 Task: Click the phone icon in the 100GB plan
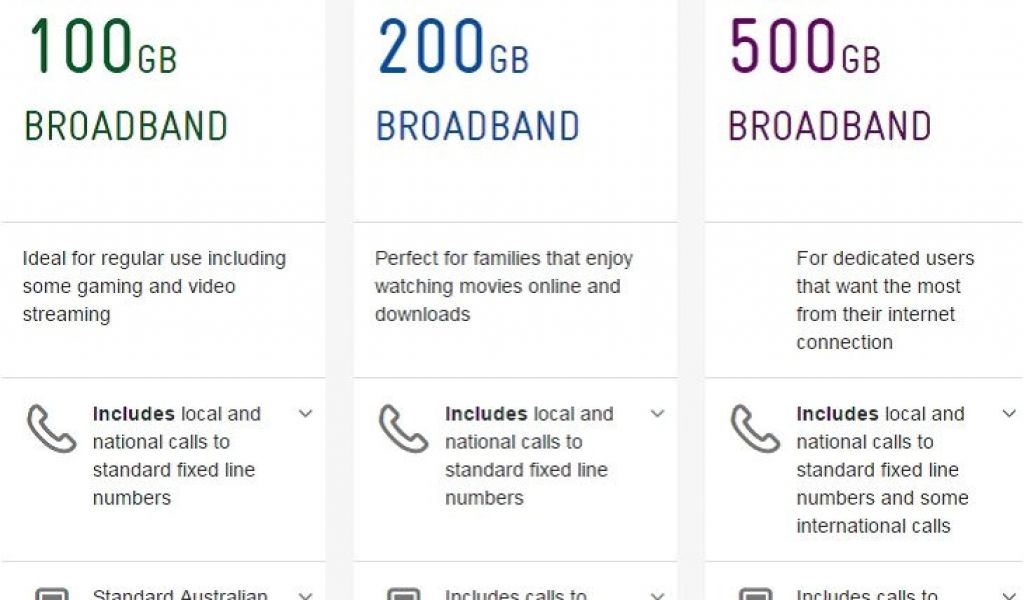[x=51, y=429]
